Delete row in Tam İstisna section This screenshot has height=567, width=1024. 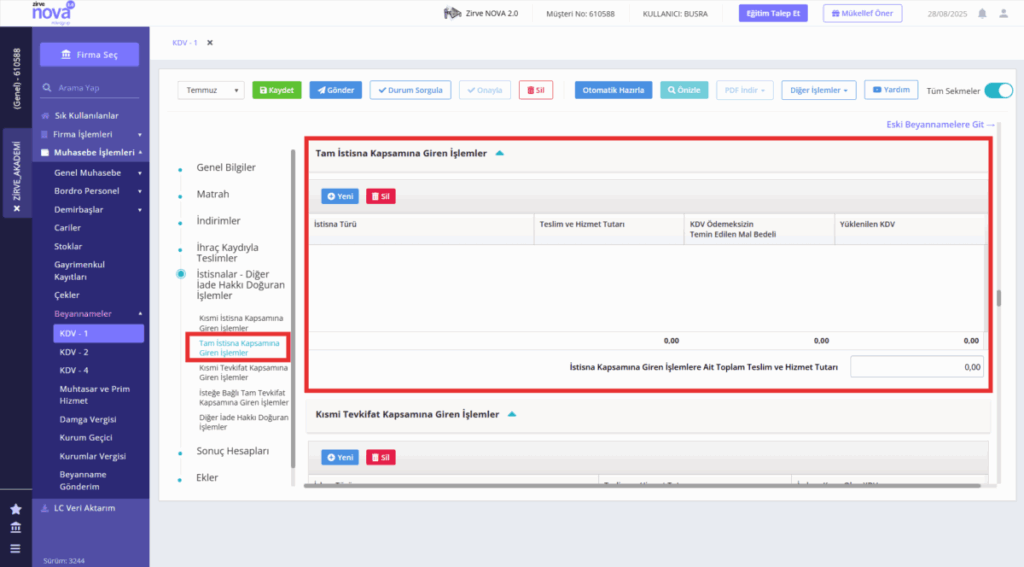tap(381, 196)
